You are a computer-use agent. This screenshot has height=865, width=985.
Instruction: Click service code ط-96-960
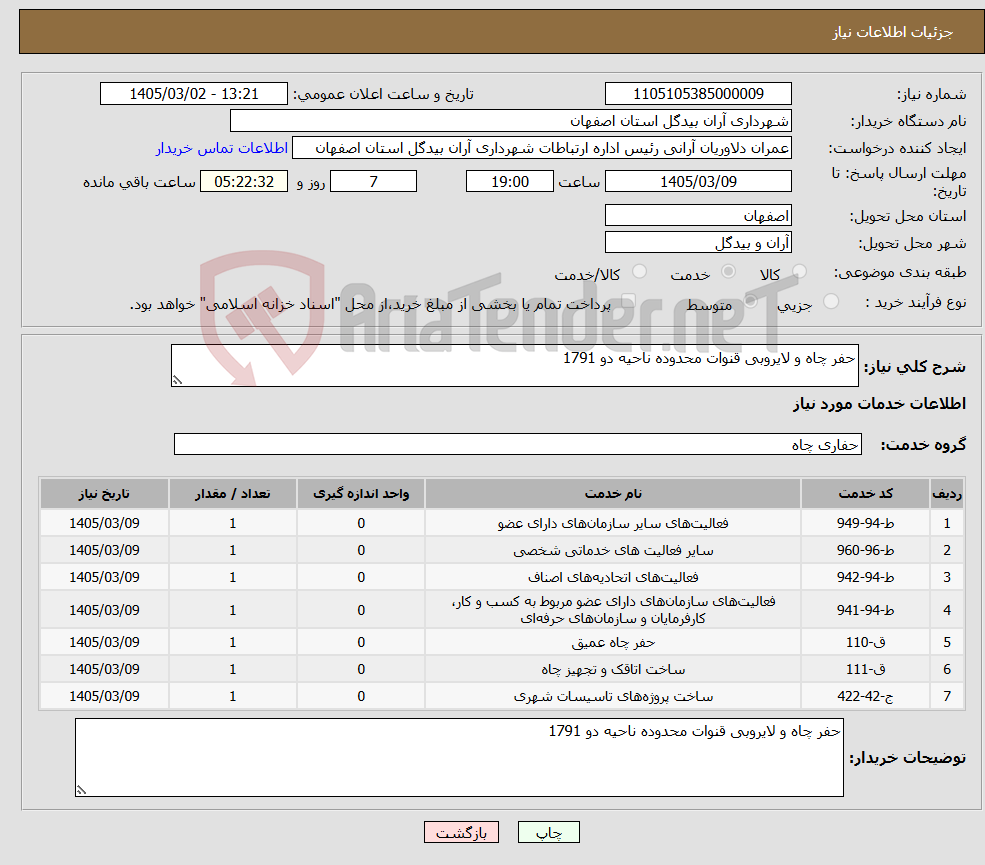pos(865,550)
